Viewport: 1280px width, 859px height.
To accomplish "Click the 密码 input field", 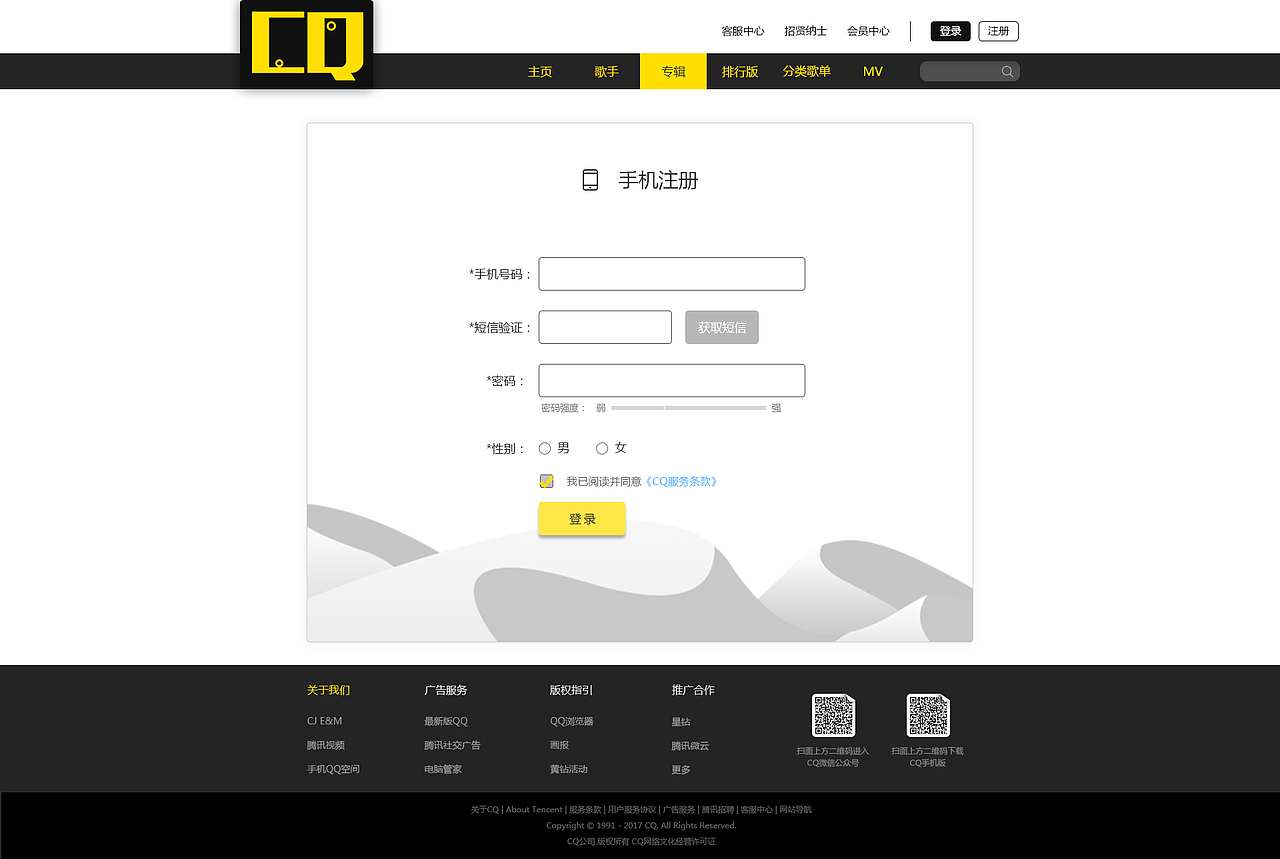I will click(672, 380).
